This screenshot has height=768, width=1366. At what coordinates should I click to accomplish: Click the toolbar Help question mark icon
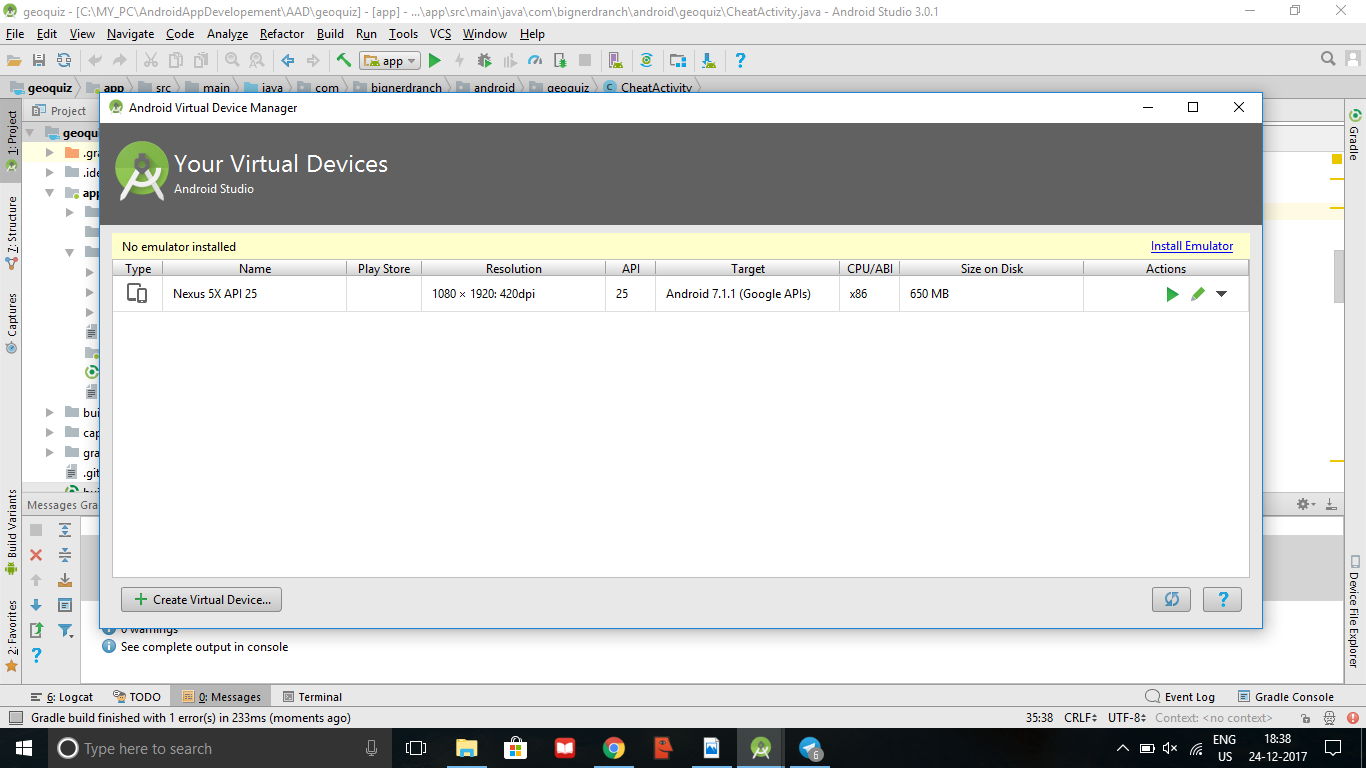click(x=740, y=61)
